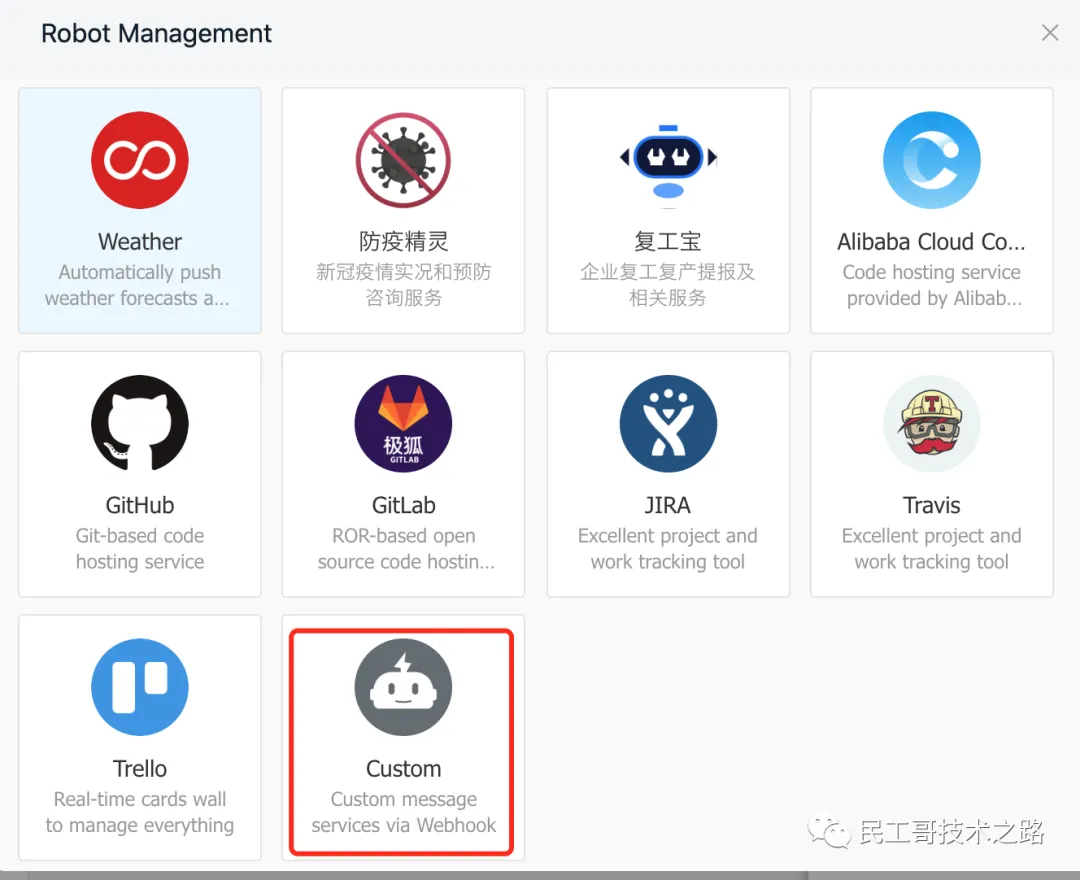Click 'Real-time cards wall to manage everything' text
Viewport: 1080px width, 880px height.
(140, 813)
